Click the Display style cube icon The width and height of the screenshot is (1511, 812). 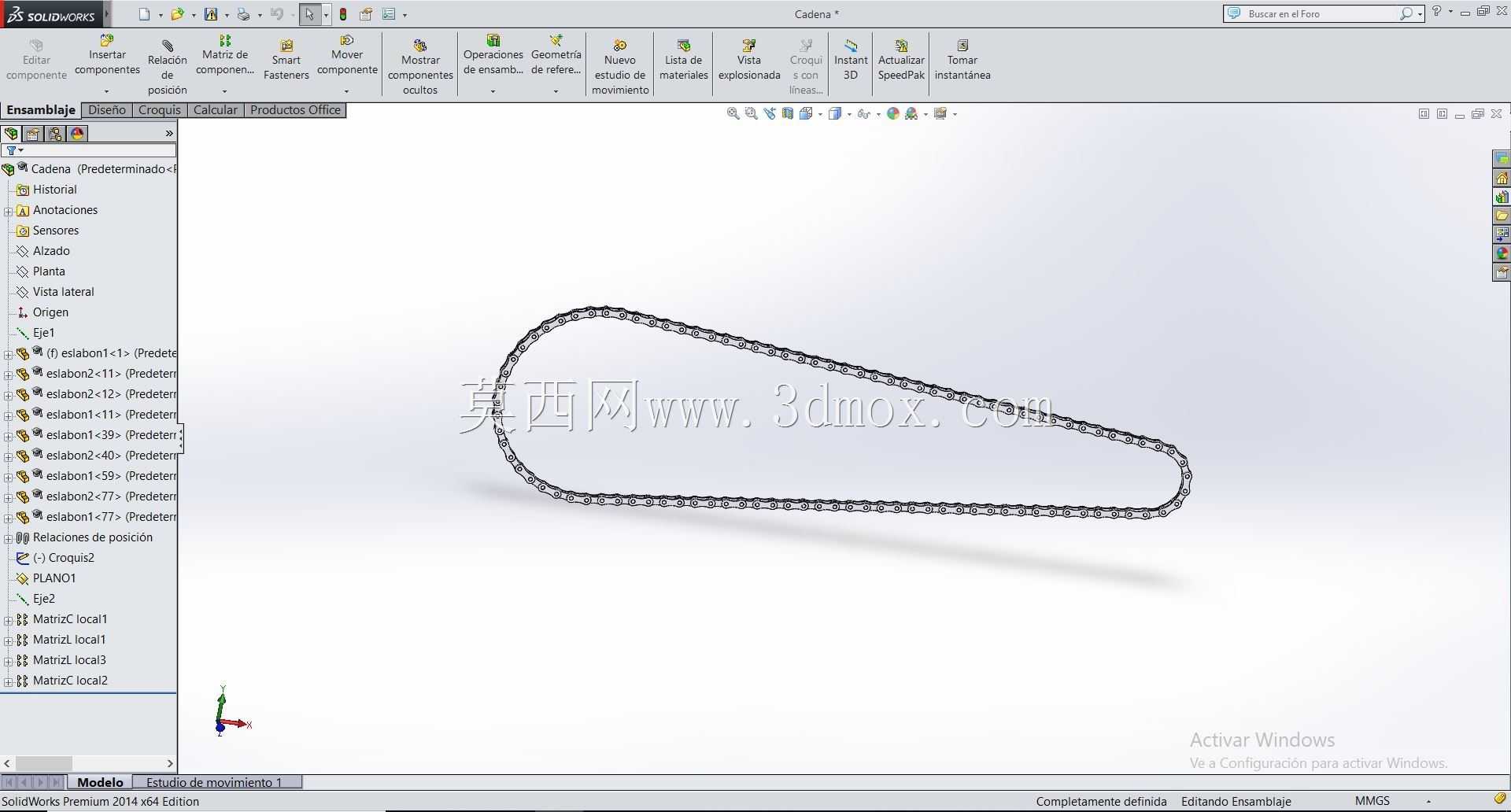coord(835,113)
